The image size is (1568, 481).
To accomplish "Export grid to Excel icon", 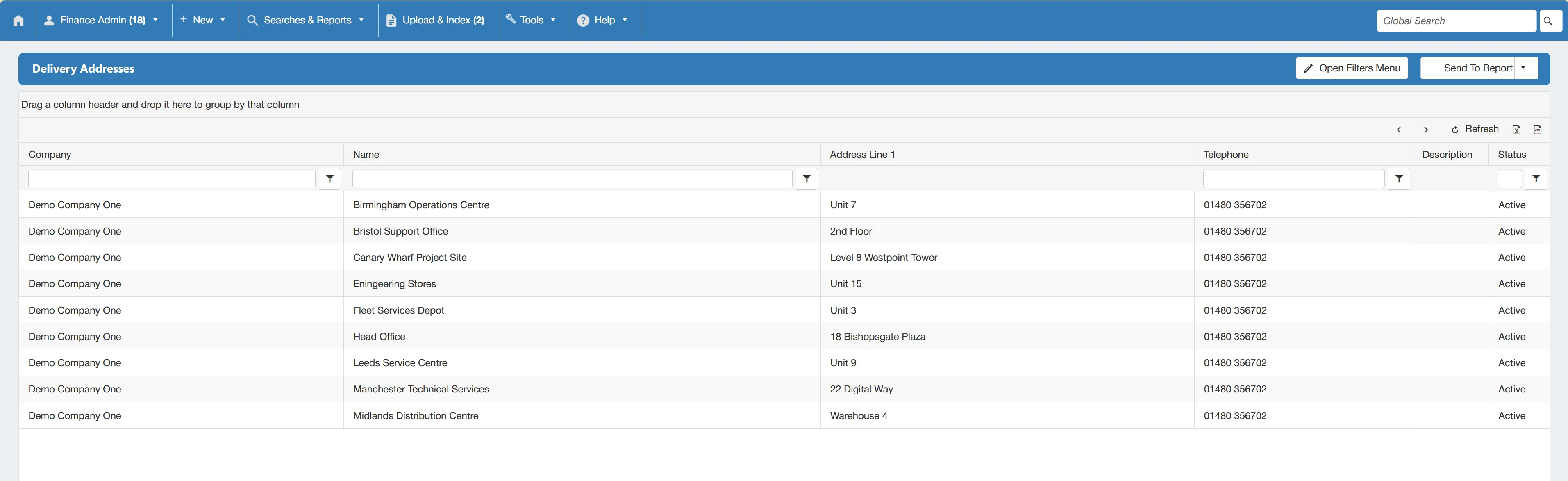I will pyautogui.click(x=1517, y=130).
